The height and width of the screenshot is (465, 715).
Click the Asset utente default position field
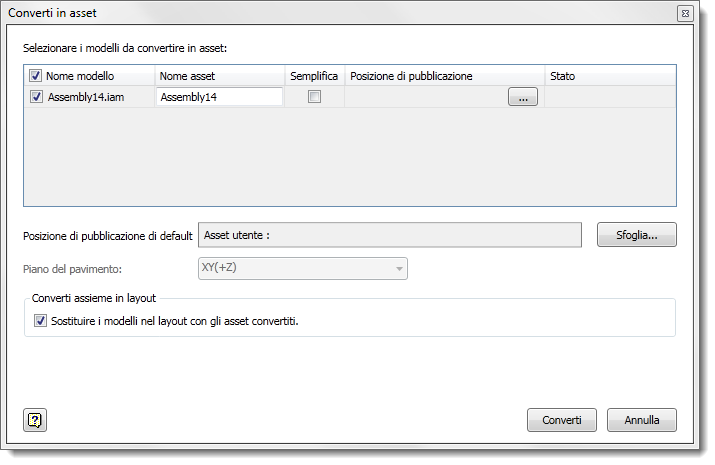click(390, 235)
